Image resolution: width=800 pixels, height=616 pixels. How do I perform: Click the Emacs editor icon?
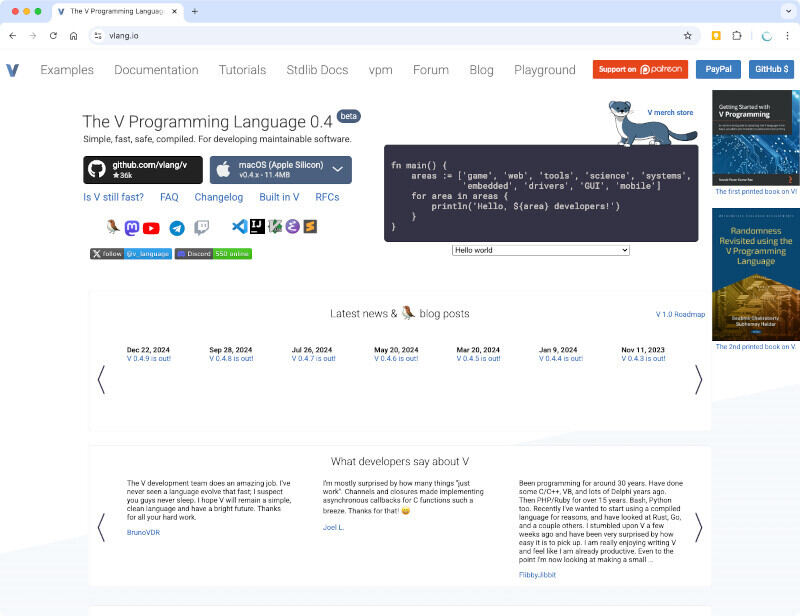pyautogui.click(x=292, y=227)
